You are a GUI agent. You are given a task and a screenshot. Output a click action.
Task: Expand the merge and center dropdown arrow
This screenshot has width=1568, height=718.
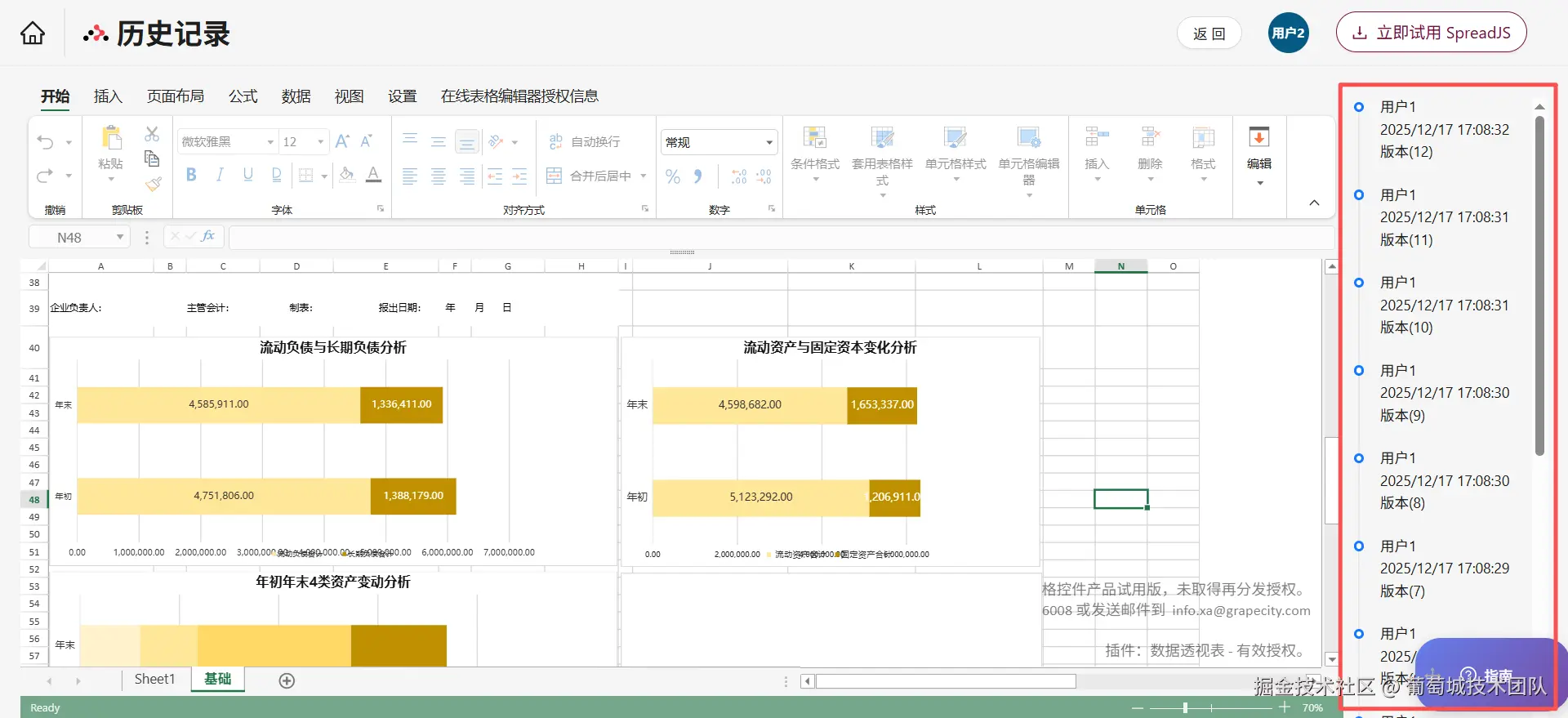[644, 176]
